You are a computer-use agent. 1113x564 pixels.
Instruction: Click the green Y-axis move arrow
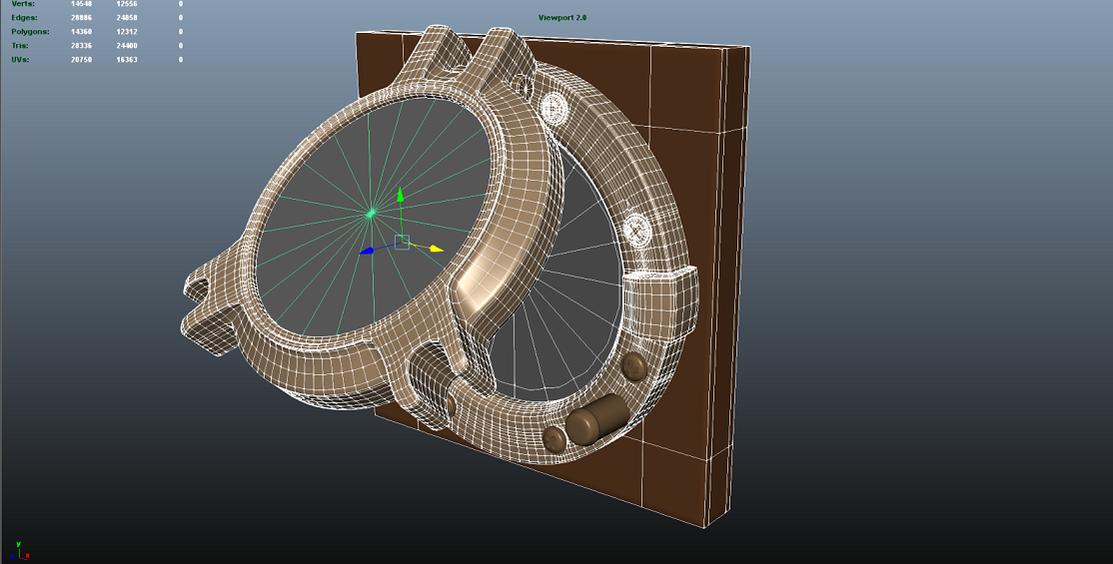coord(400,195)
